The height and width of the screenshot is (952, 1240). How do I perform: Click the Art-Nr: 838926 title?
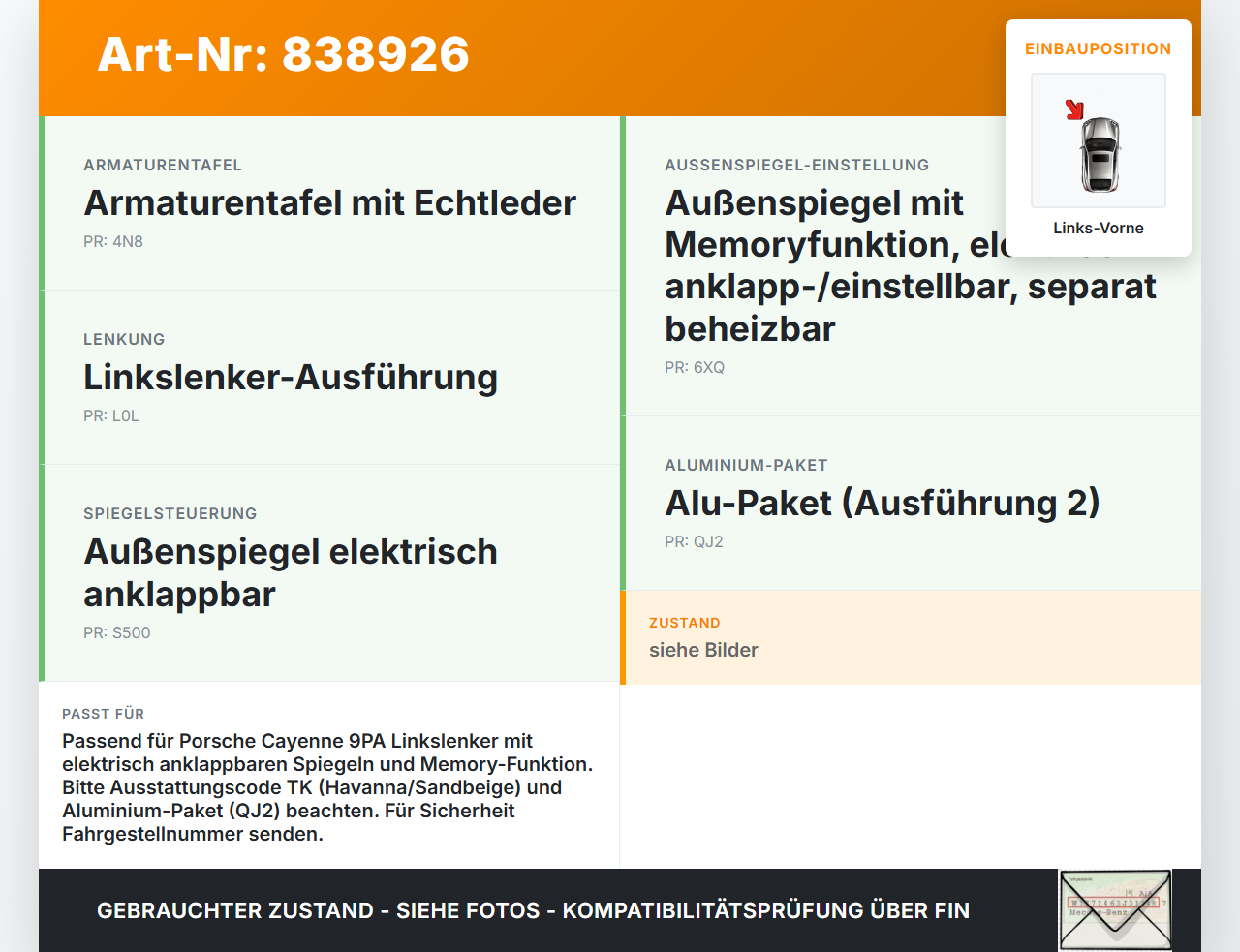(x=284, y=54)
